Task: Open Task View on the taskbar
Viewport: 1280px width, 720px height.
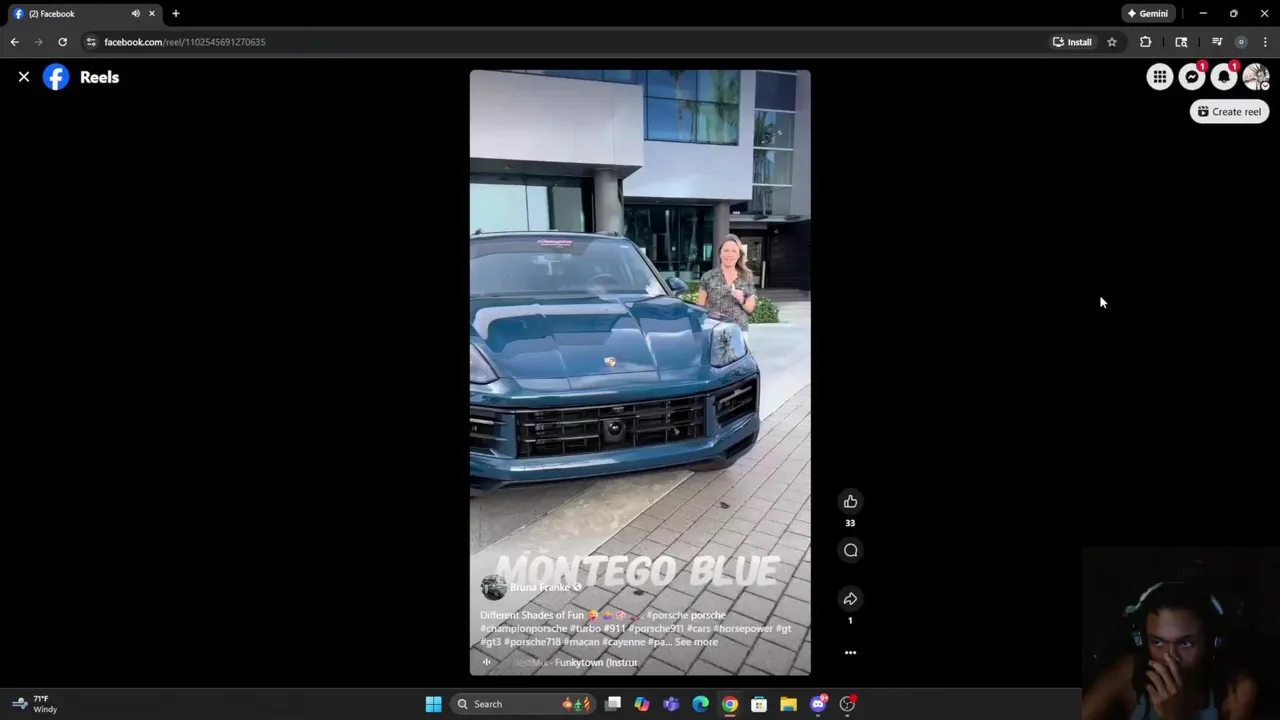Action: 613,704
